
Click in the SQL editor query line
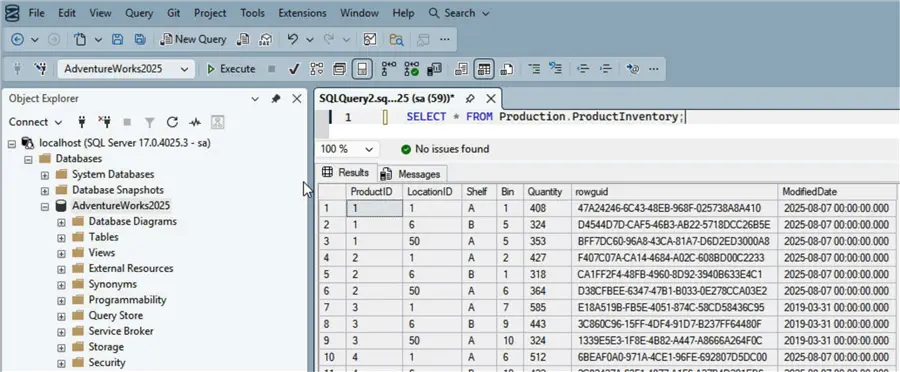click(545, 117)
